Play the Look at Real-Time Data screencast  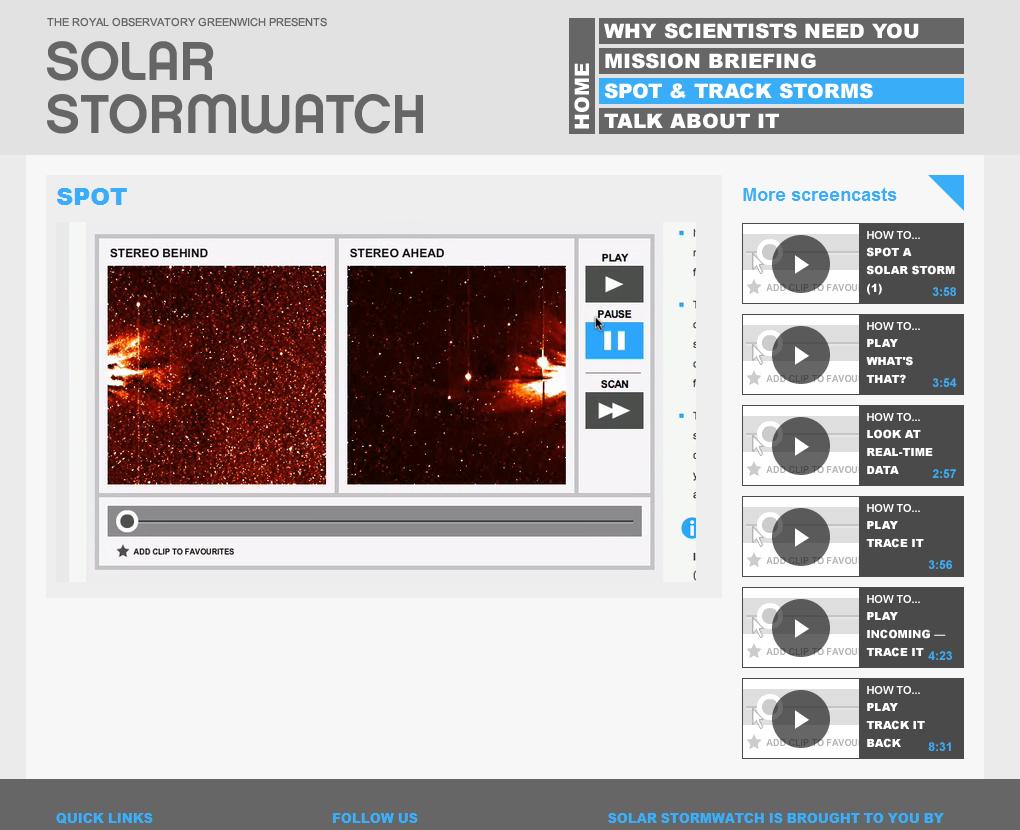[x=801, y=446]
